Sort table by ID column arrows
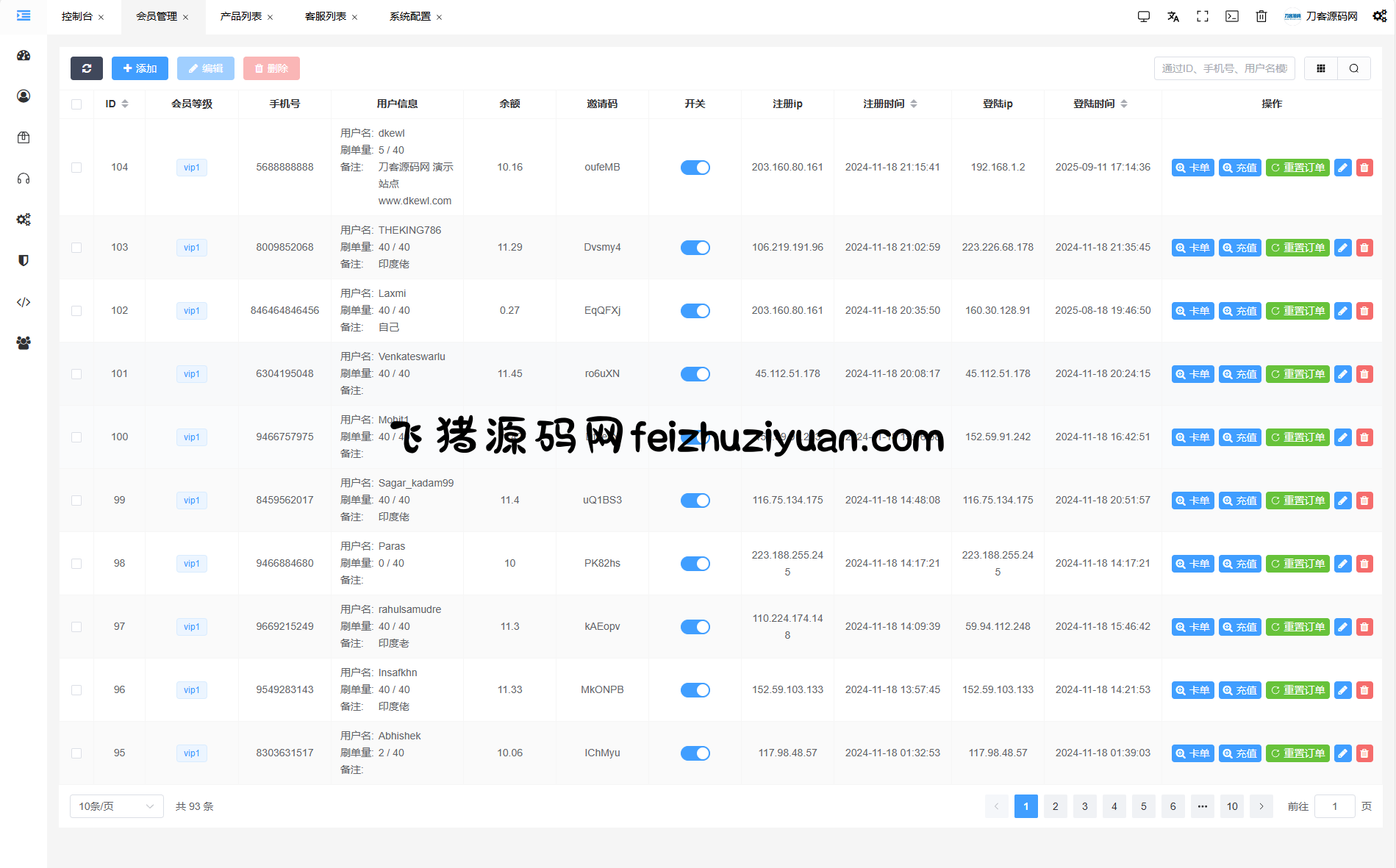The image size is (1396, 868). (x=125, y=104)
